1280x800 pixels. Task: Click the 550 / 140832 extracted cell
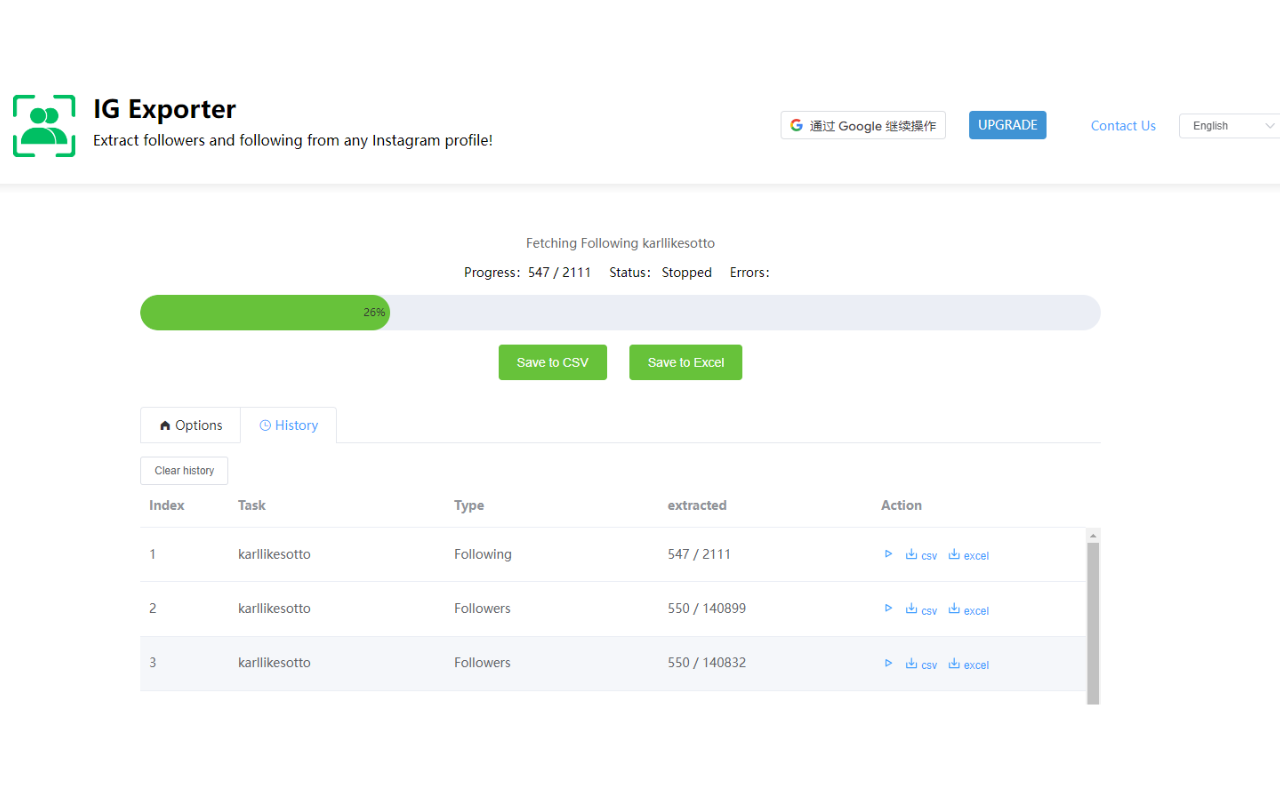point(707,662)
